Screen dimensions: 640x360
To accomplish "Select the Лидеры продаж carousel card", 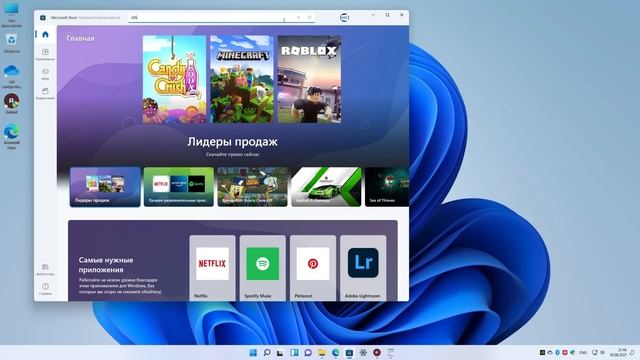I will [x=105, y=187].
